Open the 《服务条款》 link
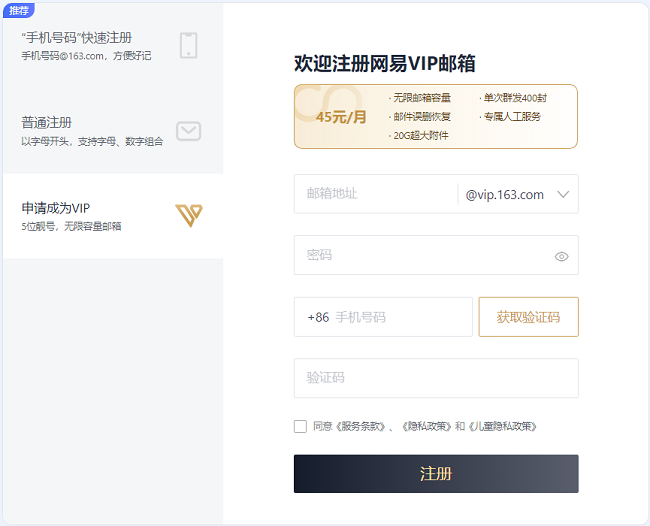The image size is (650, 526). pyautogui.click(x=361, y=426)
